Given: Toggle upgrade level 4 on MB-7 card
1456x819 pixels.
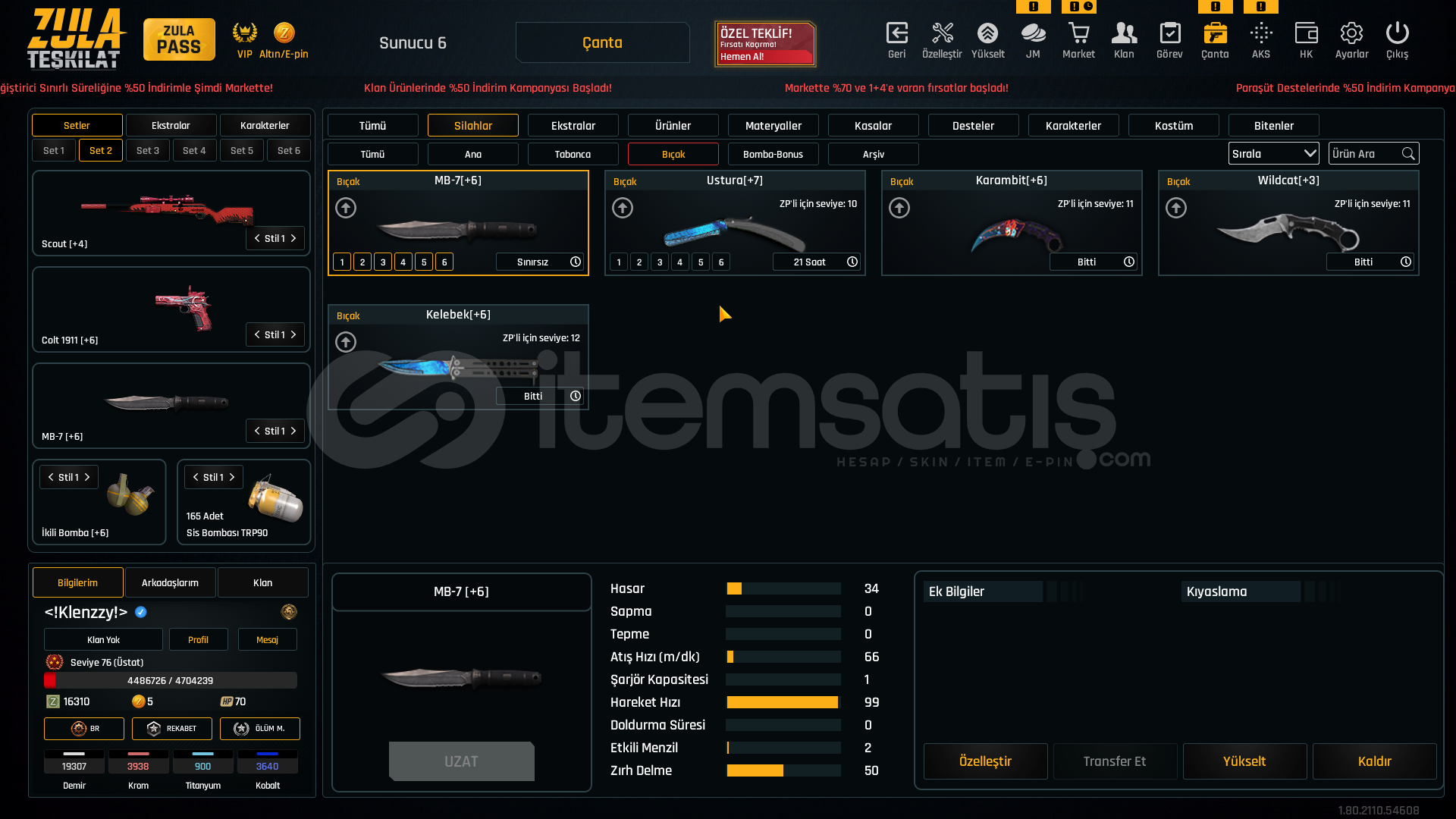Looking at the screenshot, I should coord(403,262).
